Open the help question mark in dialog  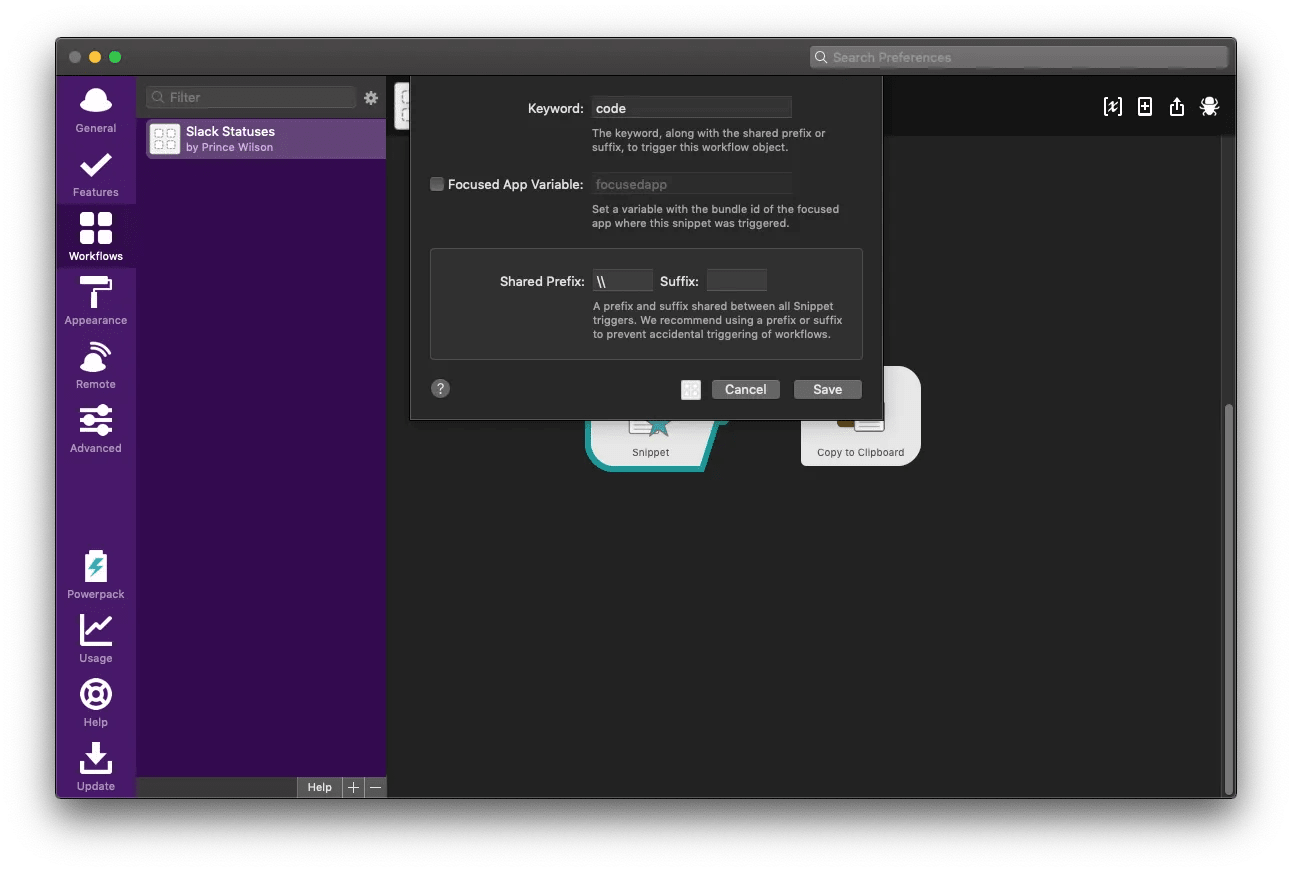[x=440, y=388]
